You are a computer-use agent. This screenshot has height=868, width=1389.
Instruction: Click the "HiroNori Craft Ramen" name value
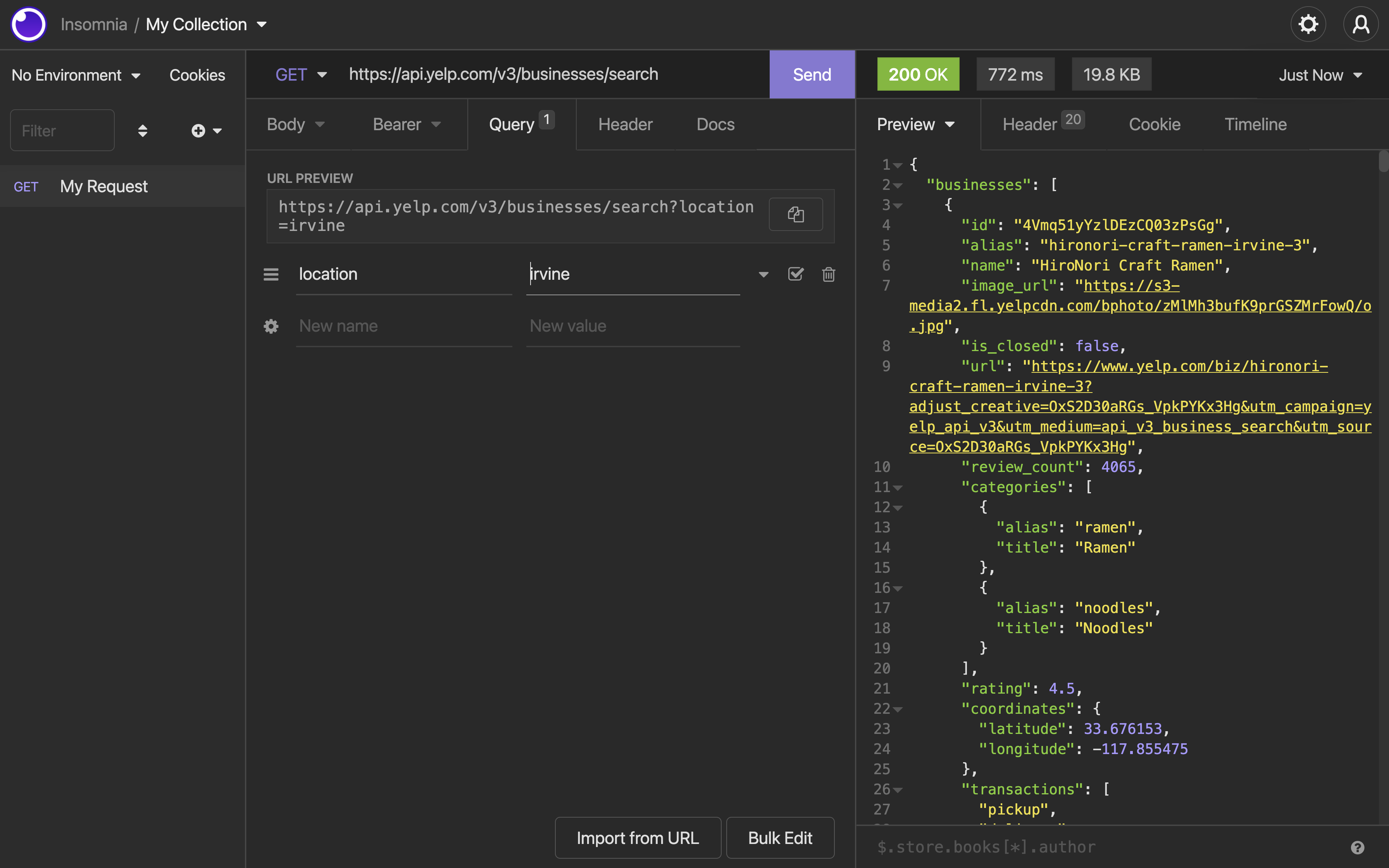1127,266
